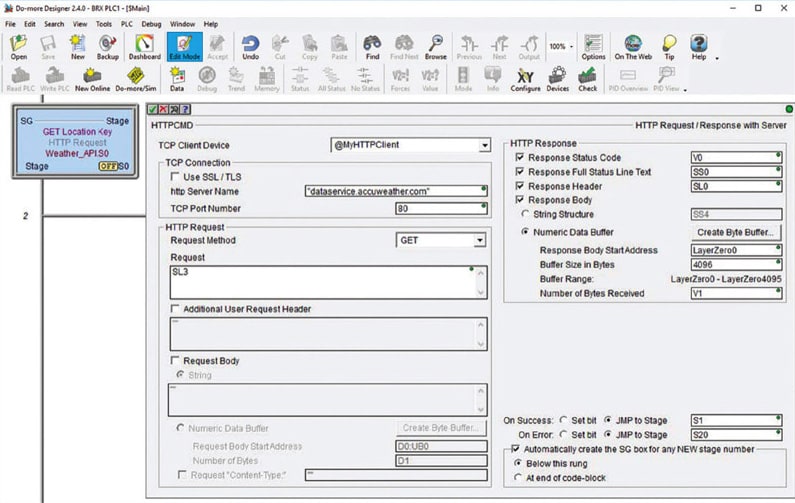Click the New project toolbar icon
Screen dimensions: 795x503
click(78, 47)
